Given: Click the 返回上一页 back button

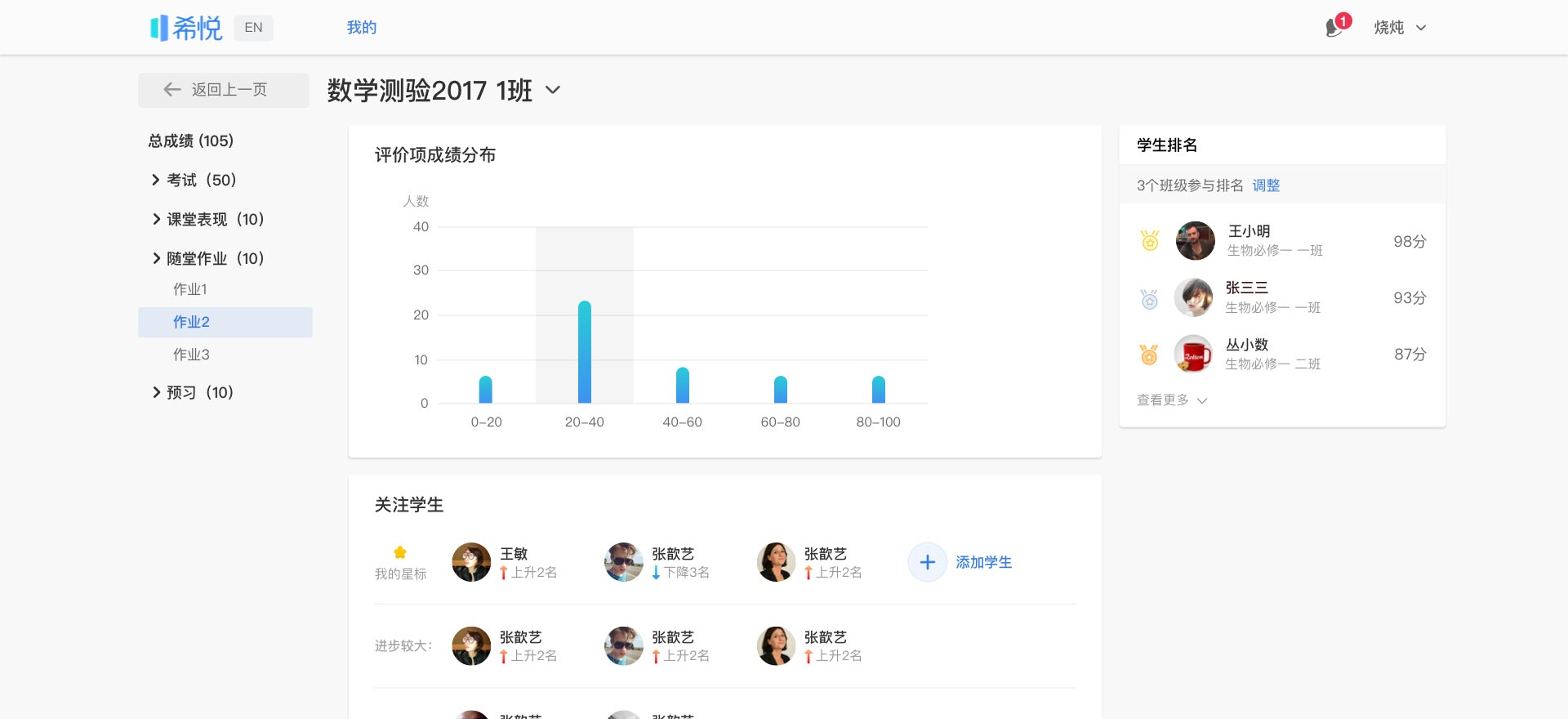Looking at the screenshot, I should tap(224, 90).
